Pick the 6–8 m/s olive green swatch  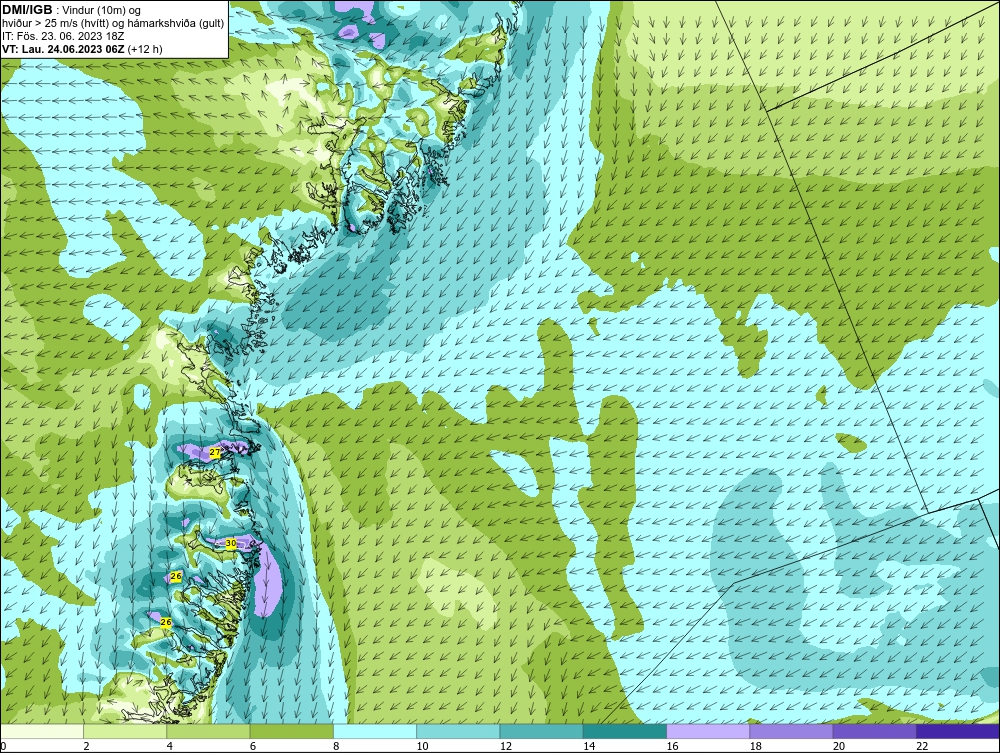(291, 731)
